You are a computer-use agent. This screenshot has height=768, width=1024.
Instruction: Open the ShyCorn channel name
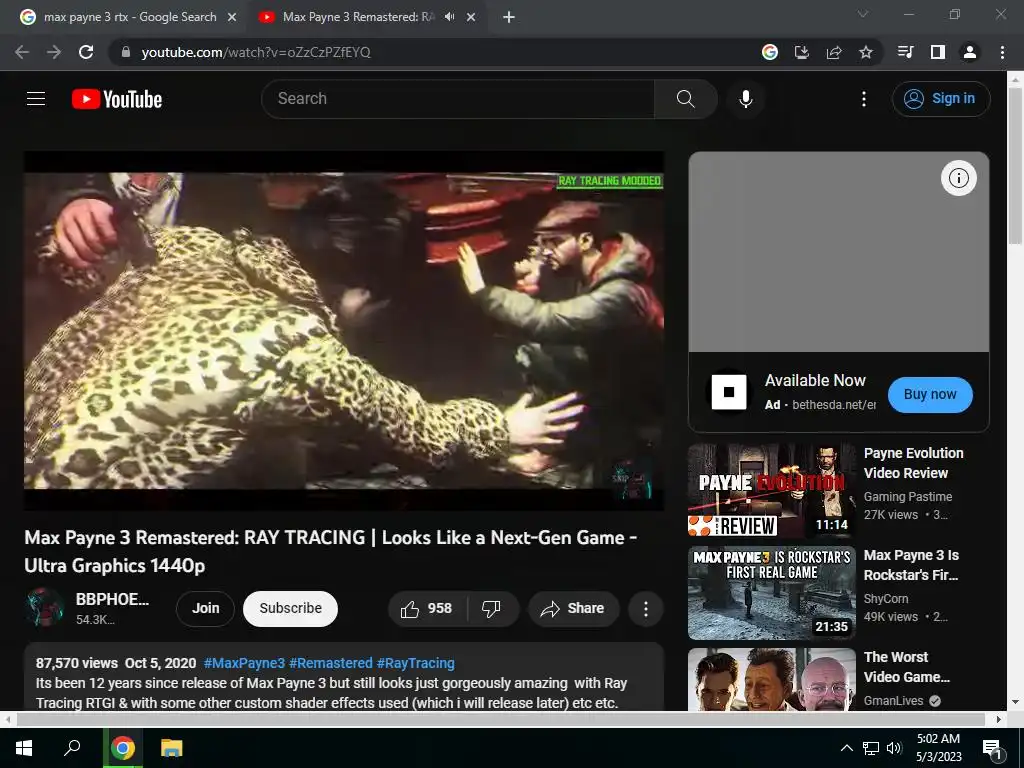(886, 598)
